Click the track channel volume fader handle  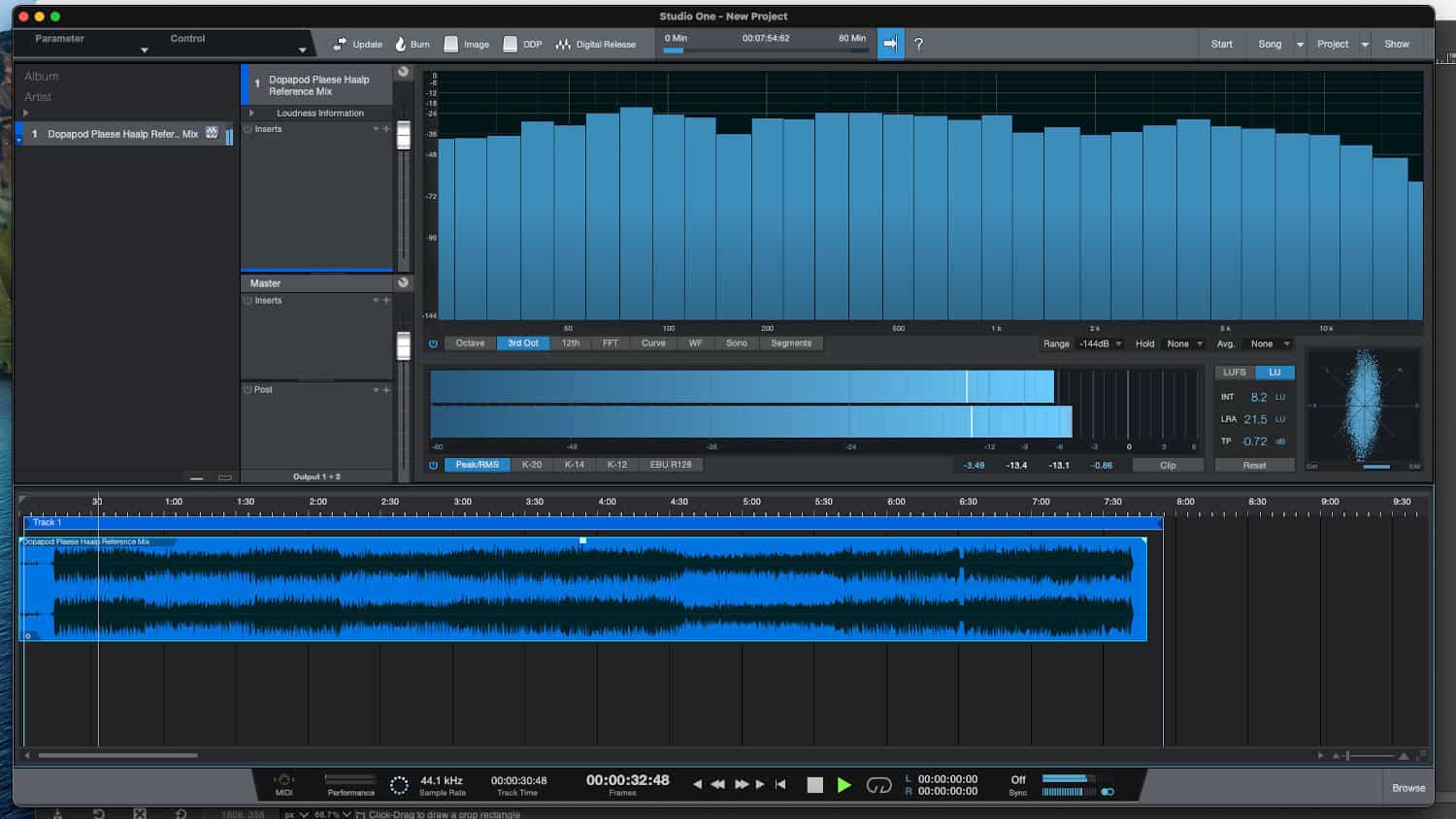click(404, 136)
